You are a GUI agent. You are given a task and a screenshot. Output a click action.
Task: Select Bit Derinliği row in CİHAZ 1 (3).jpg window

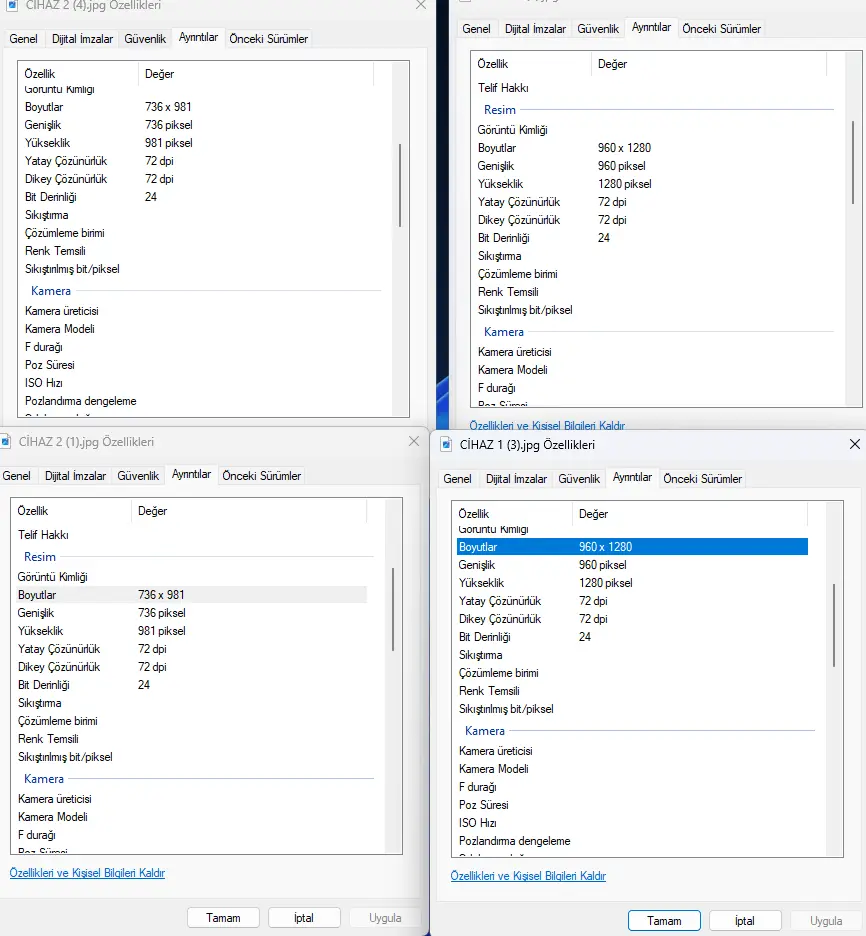[632, 636]
